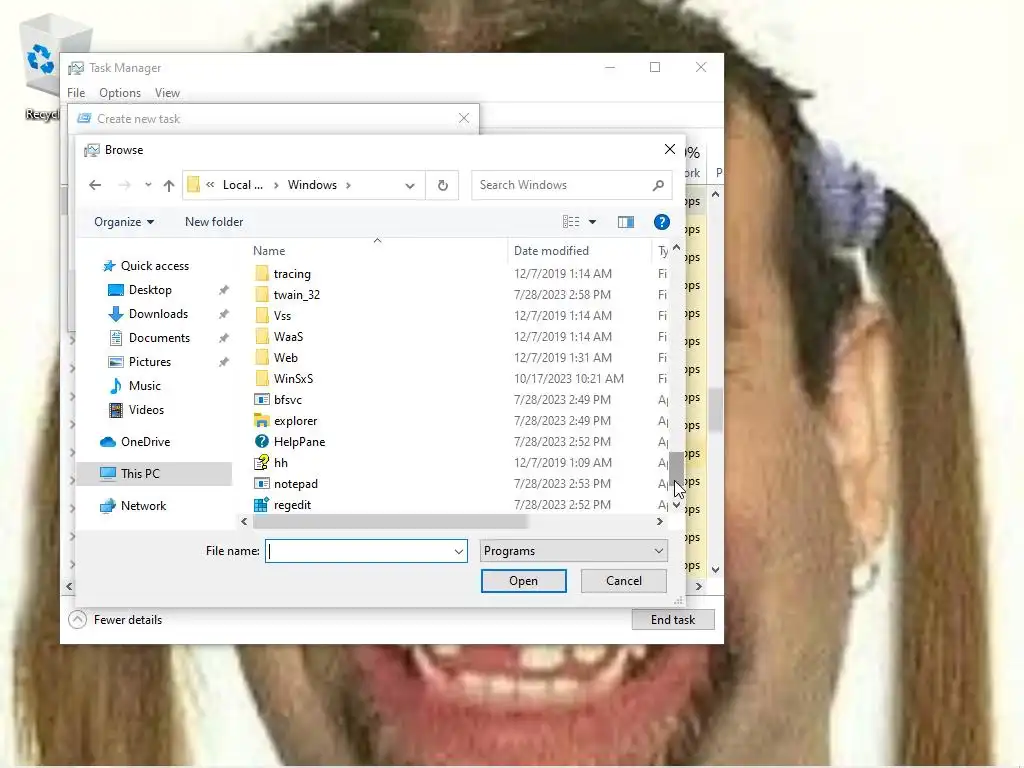
Task: Select the Vss folder
Action: tap(272, 315)
